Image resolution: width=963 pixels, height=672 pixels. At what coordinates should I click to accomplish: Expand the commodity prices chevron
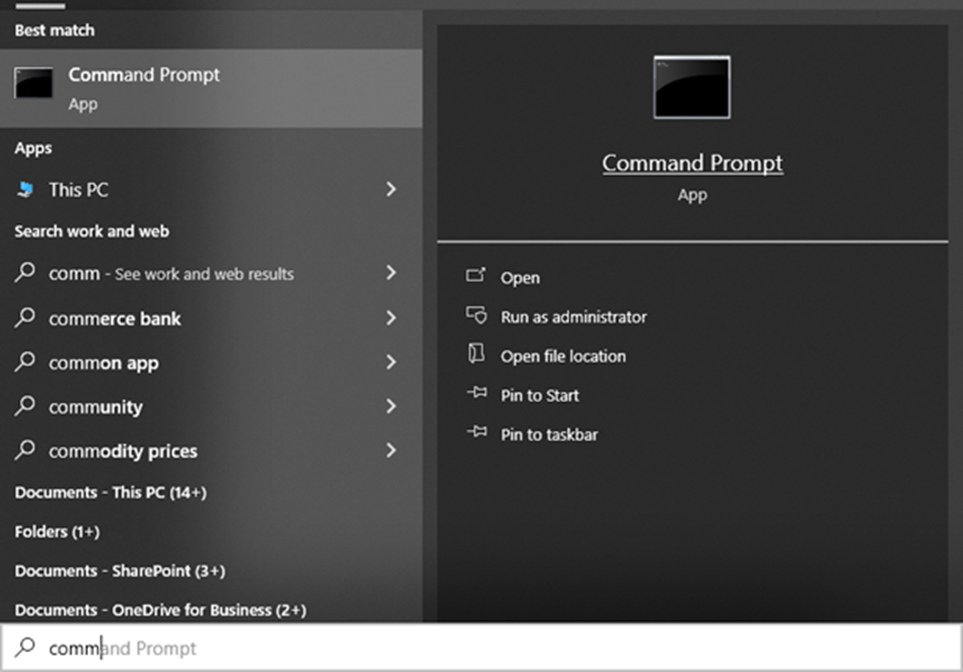pos(391,450)
